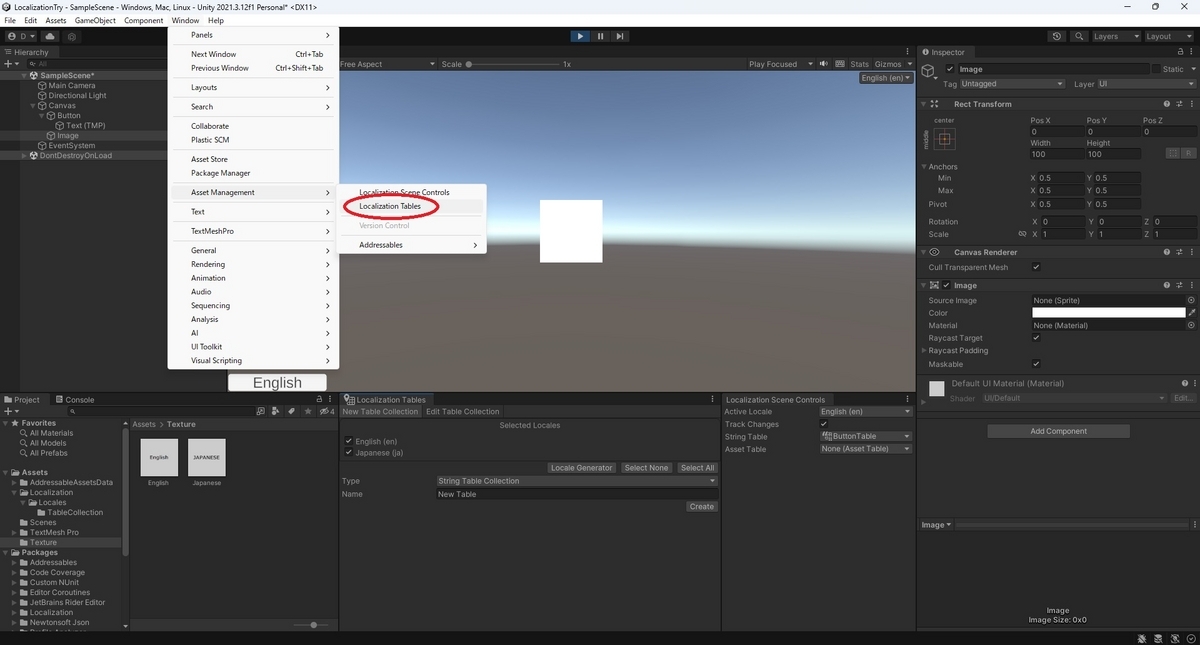Toggle the hidden packages visibility icon in Project search bar
The image size is (1200, 645).
point(324,411)
